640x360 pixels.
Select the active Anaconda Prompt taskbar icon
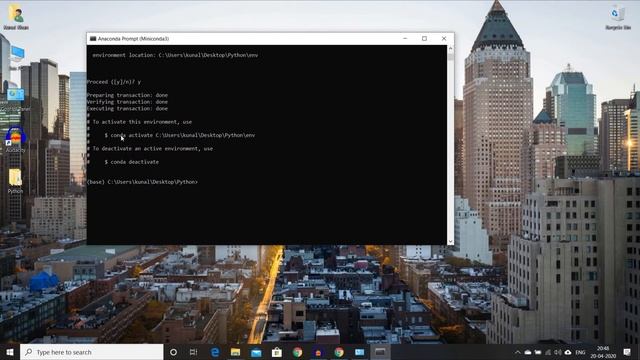click(380, 352)
